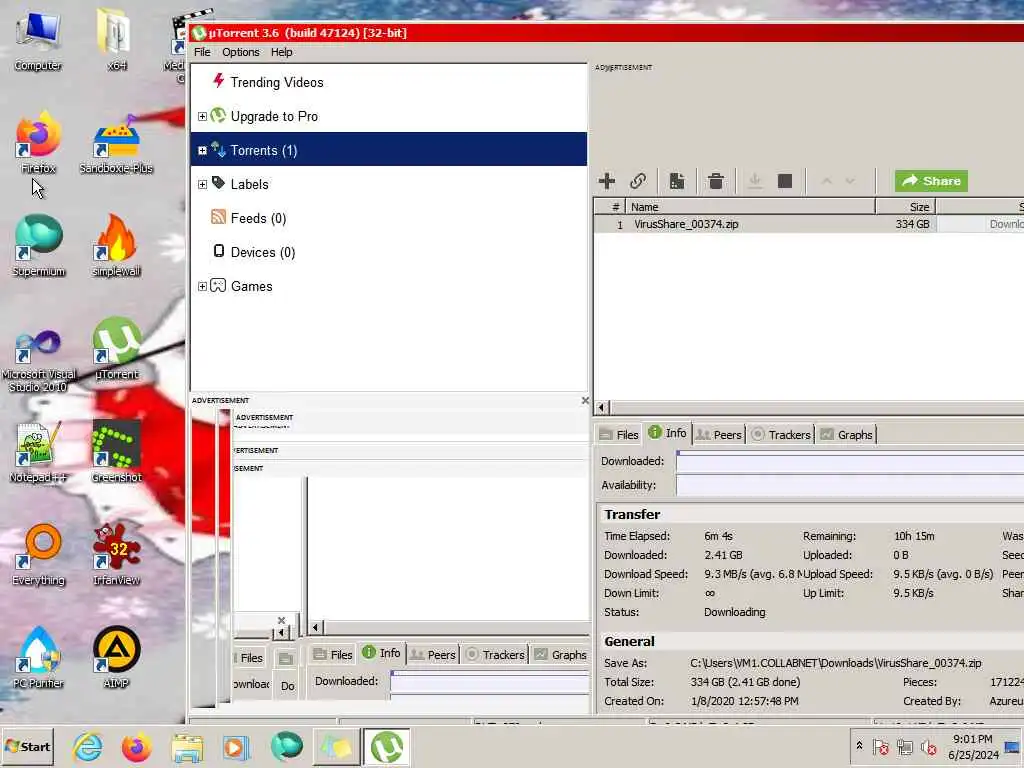Screen dimensions: 1024x768
Task: Click the Start Torrent download arrow icon
Action: (755, 181)
